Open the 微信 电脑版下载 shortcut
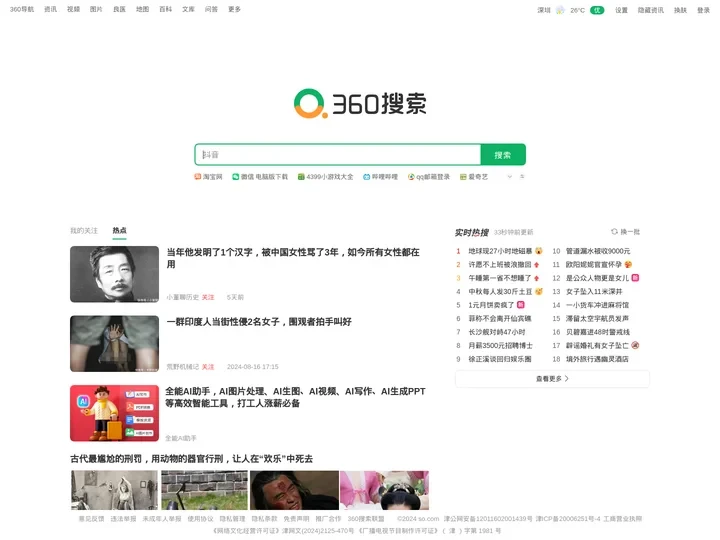 (260, 177)
